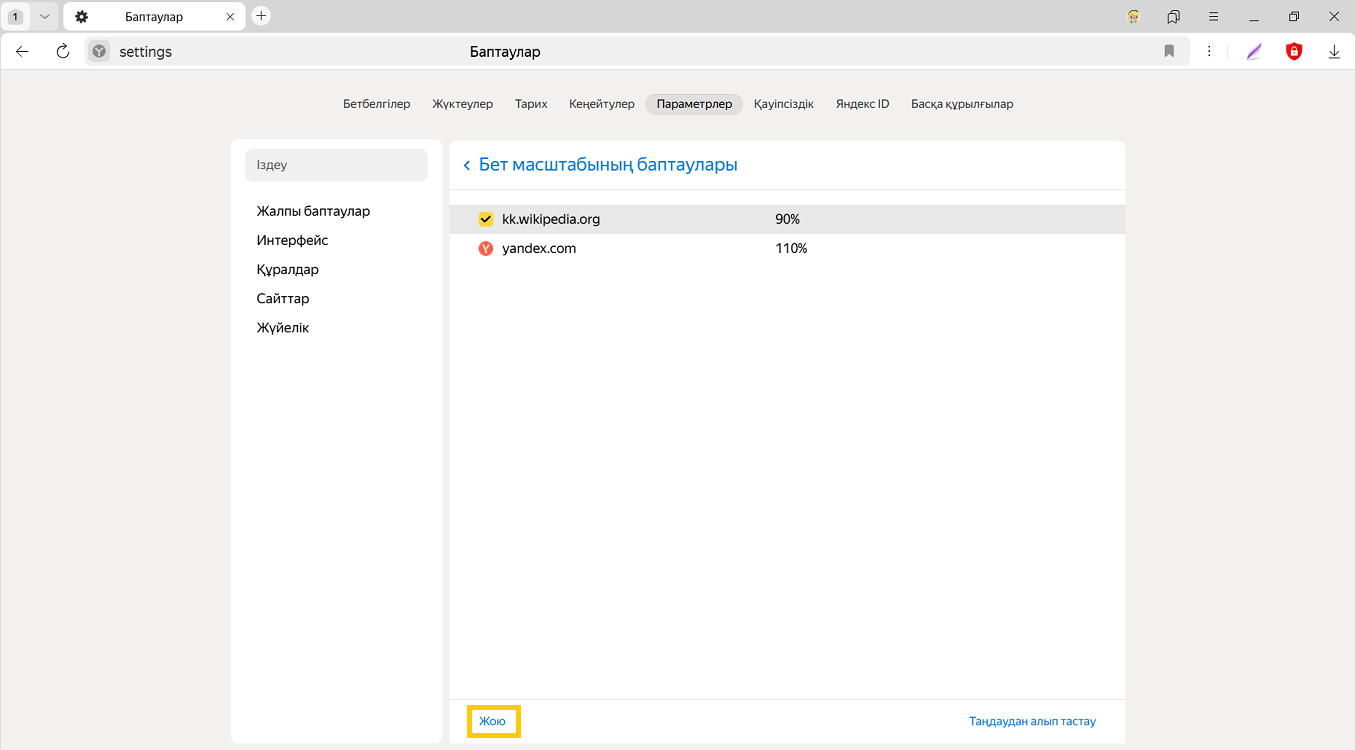Click the Іздеу search field
1355x750 pixels.
pos(336,165)
